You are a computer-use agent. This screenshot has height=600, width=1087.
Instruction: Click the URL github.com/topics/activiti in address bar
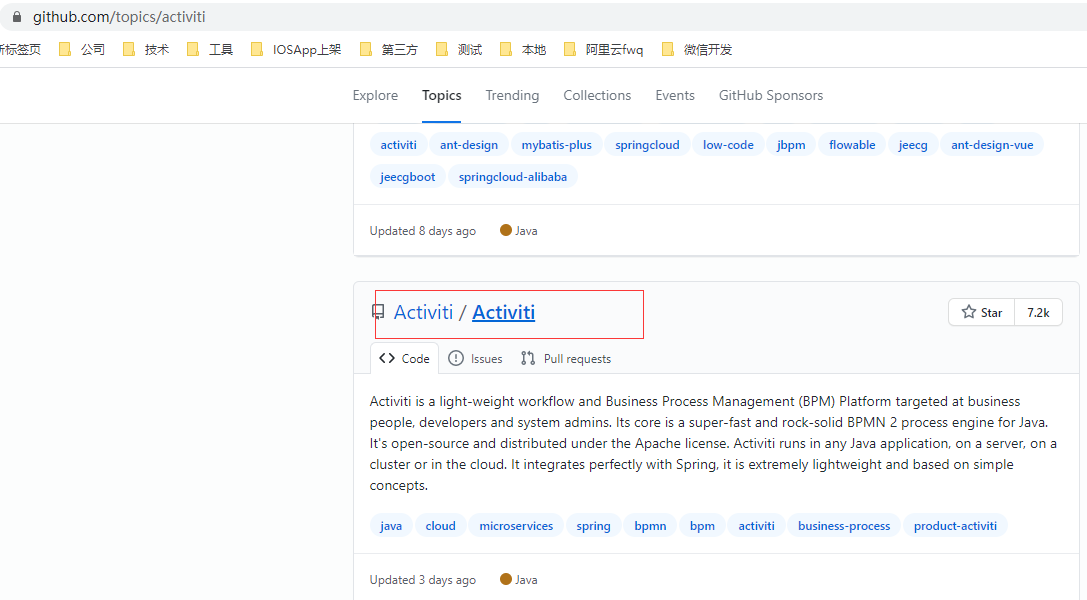(119, 17)
